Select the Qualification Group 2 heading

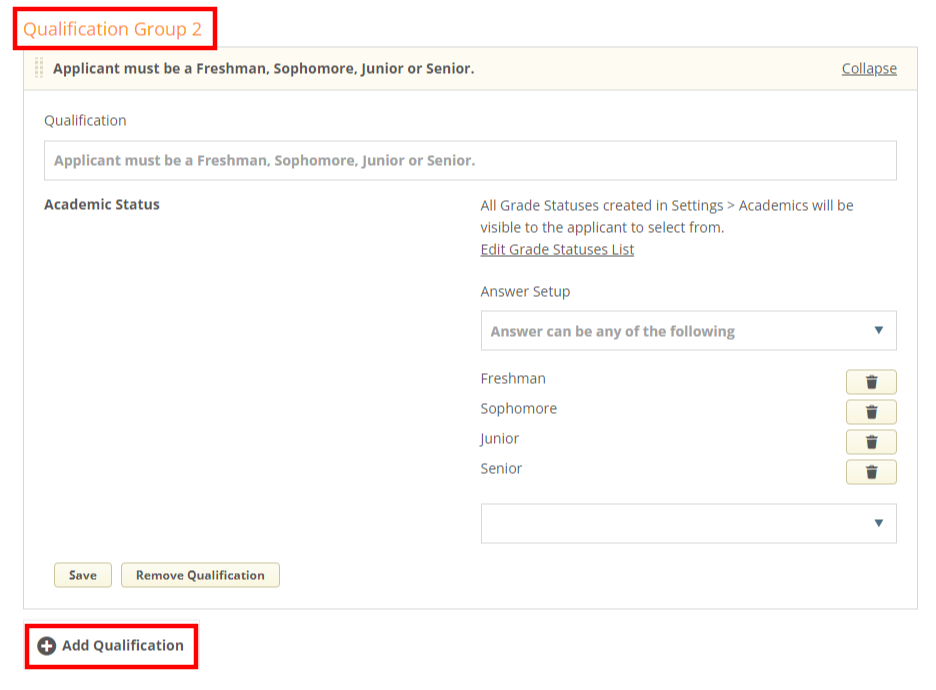113,29
